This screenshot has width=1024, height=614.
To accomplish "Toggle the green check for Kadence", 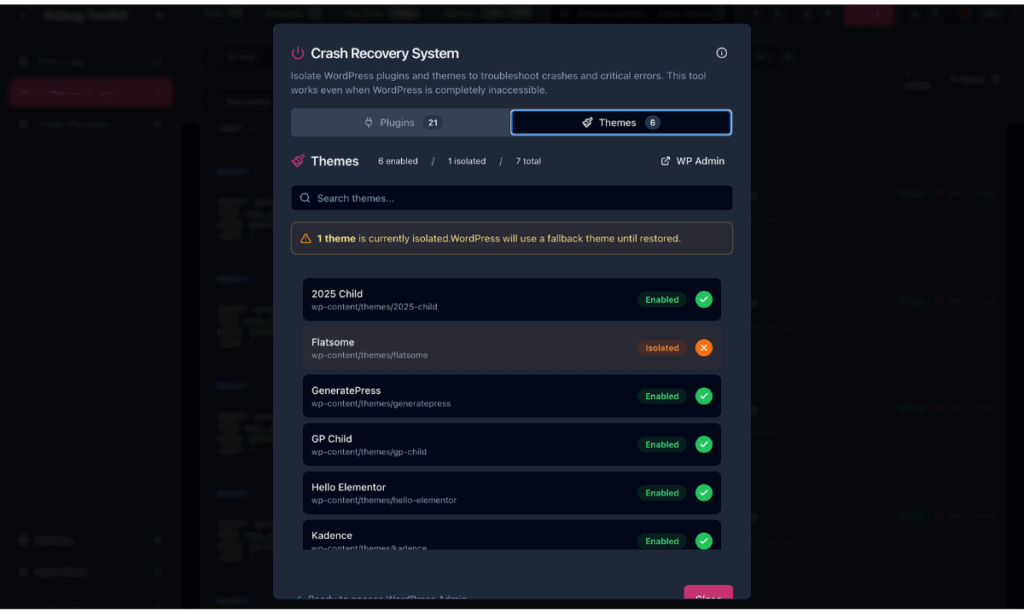I will [x=703, y=541].
